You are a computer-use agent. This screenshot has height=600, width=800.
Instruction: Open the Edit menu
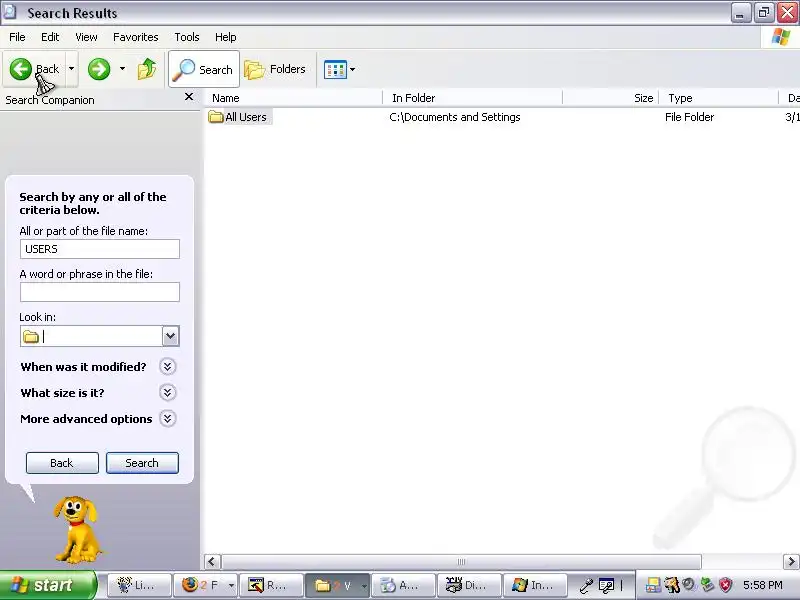click(50, 37)
